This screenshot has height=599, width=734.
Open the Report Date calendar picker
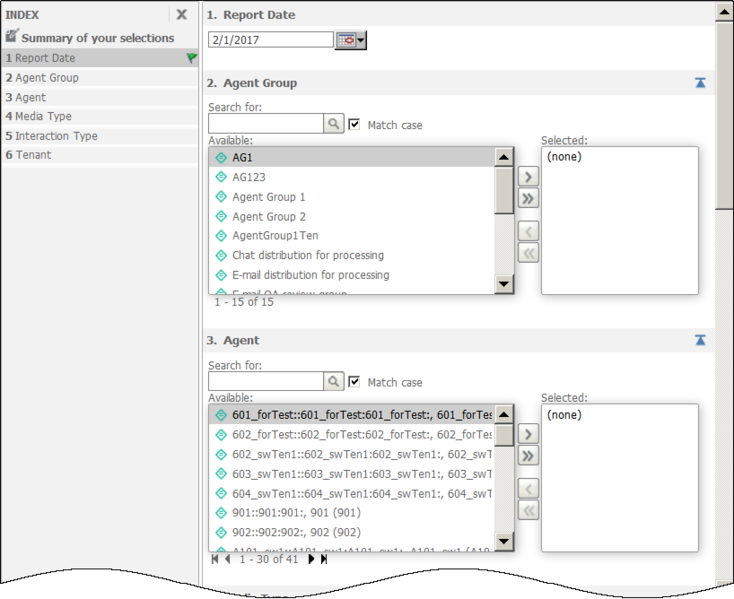tap(351, 40)
